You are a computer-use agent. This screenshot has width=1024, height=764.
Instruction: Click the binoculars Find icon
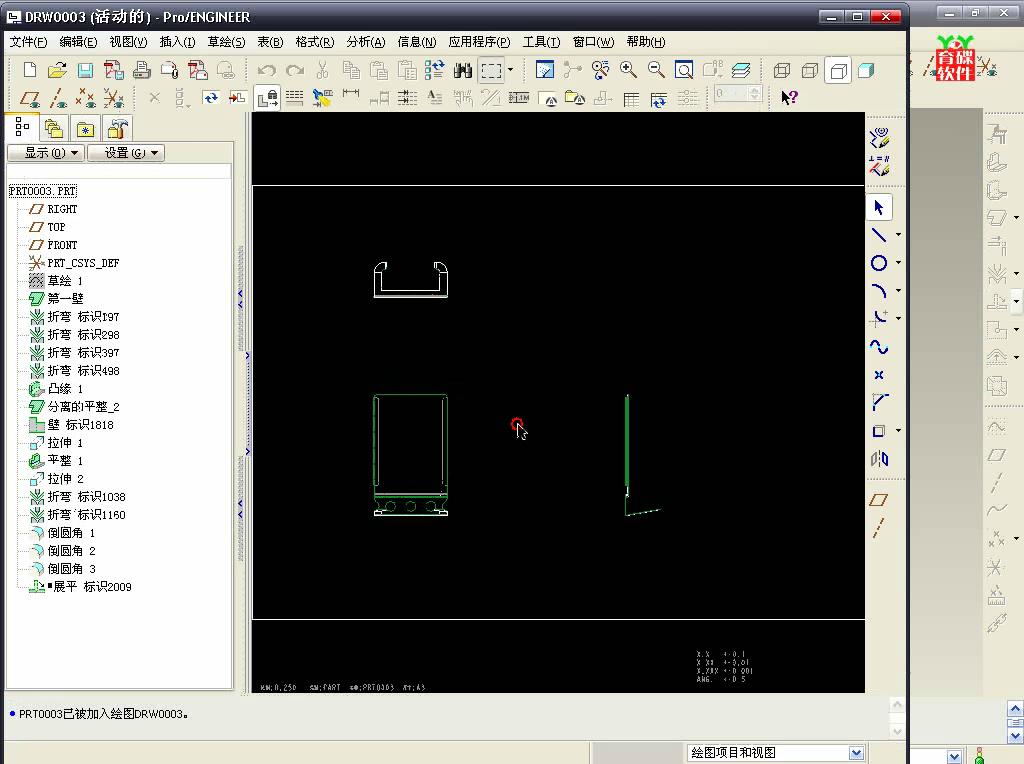tap(462, 70)
